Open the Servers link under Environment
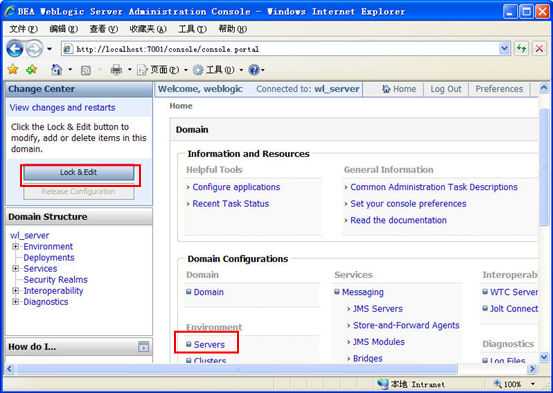The height and width of the screenshot is (393, 553). (209, 345)
